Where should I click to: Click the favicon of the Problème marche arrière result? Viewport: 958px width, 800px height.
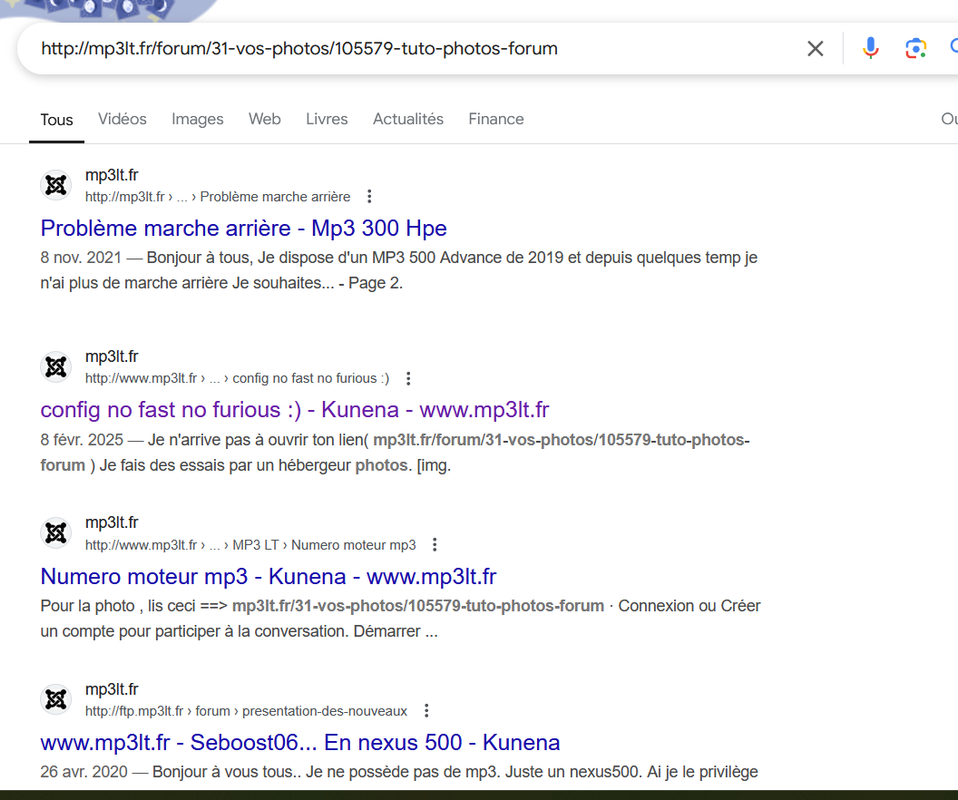[56, 185]
